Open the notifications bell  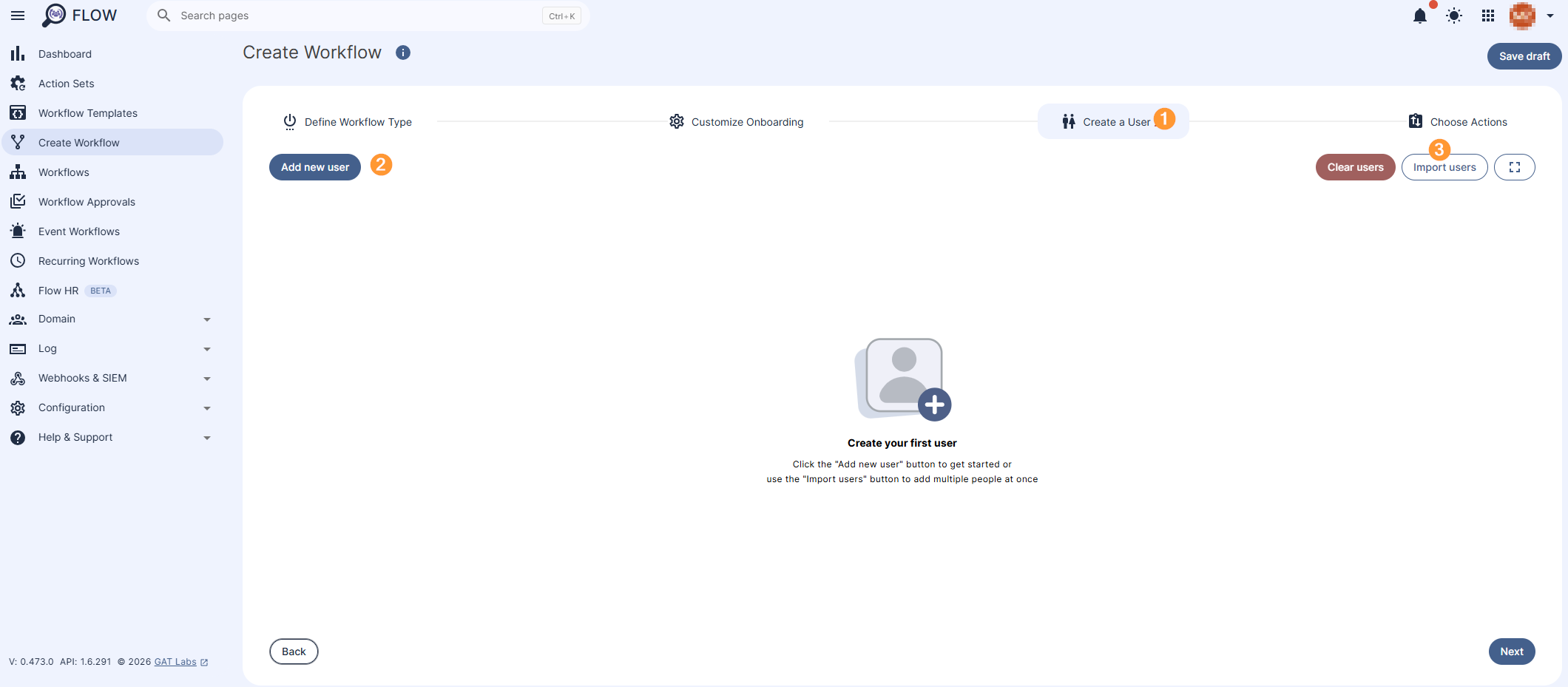(1419, 16)
